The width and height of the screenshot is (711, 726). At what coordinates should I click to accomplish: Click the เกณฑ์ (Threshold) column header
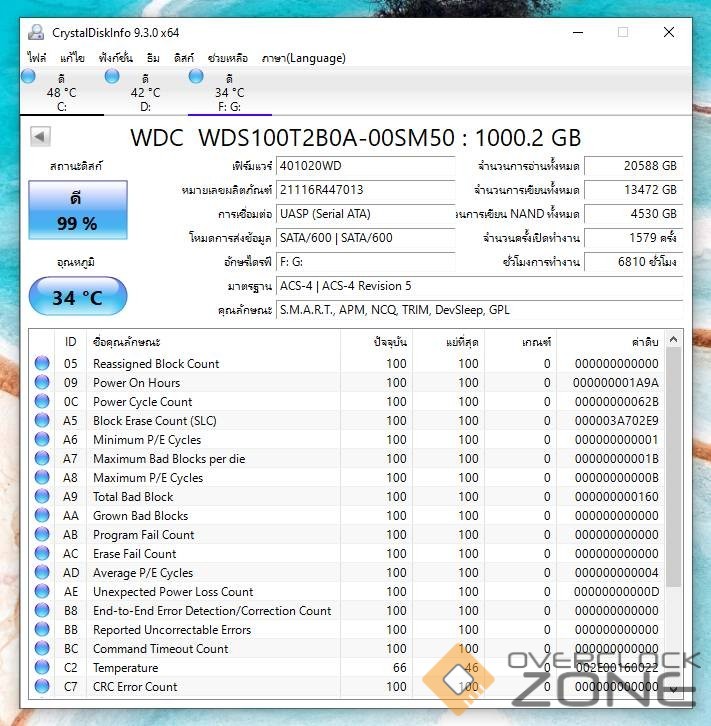(521, 342)
